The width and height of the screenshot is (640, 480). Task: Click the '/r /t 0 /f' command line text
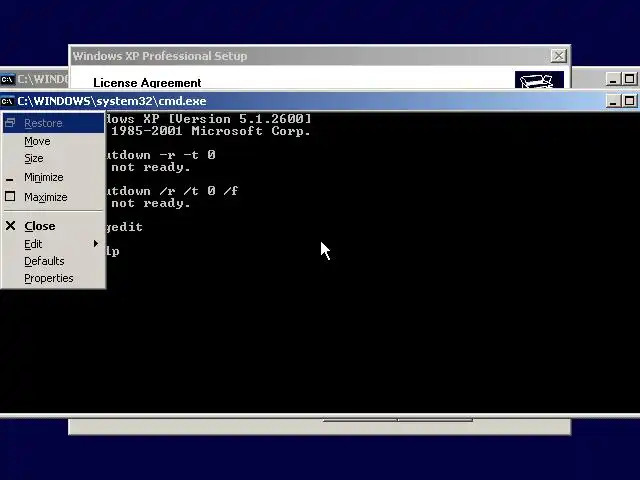(198, 191)
